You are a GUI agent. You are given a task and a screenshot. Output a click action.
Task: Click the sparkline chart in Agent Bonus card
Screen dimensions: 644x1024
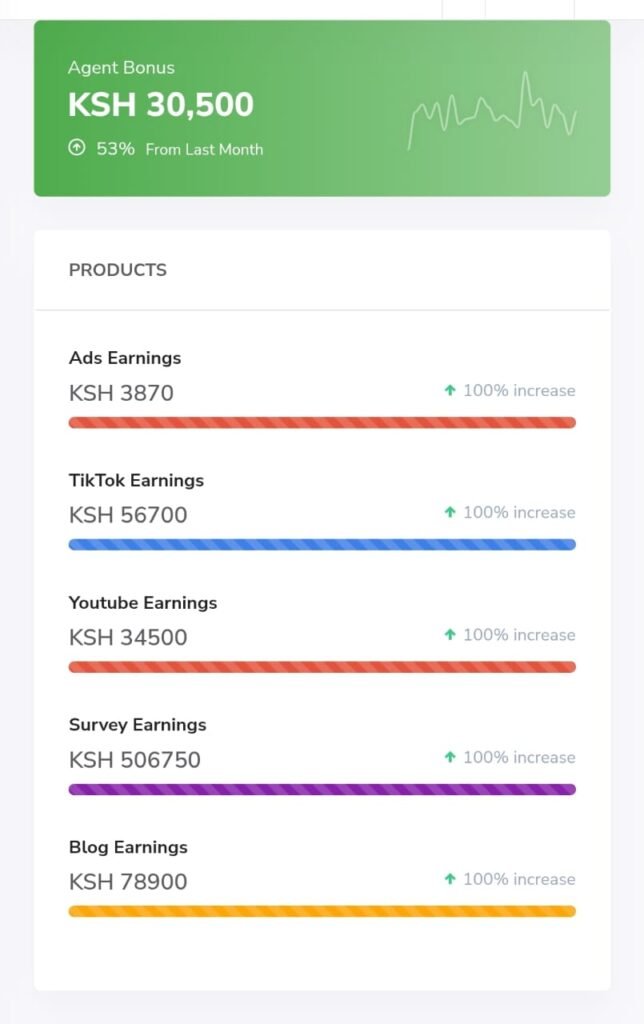492,111
